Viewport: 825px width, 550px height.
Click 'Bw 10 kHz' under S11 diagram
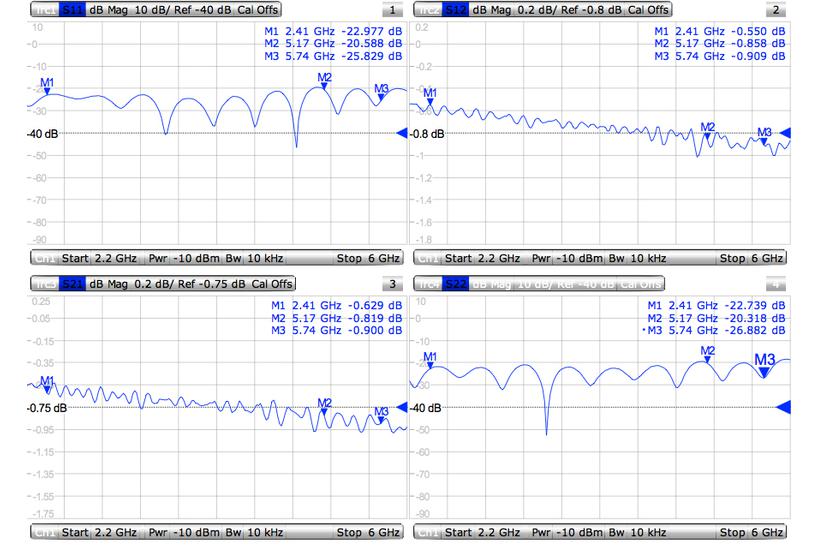255,258
